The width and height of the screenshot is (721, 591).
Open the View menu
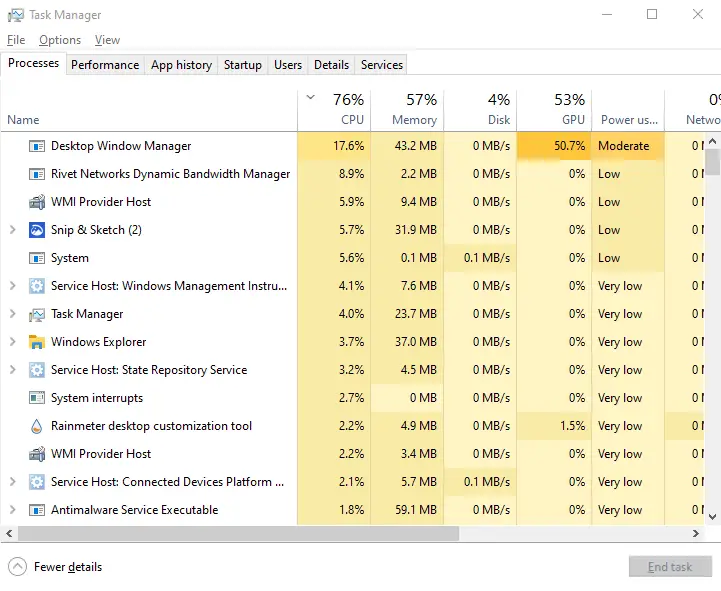(x=107, y=40)
